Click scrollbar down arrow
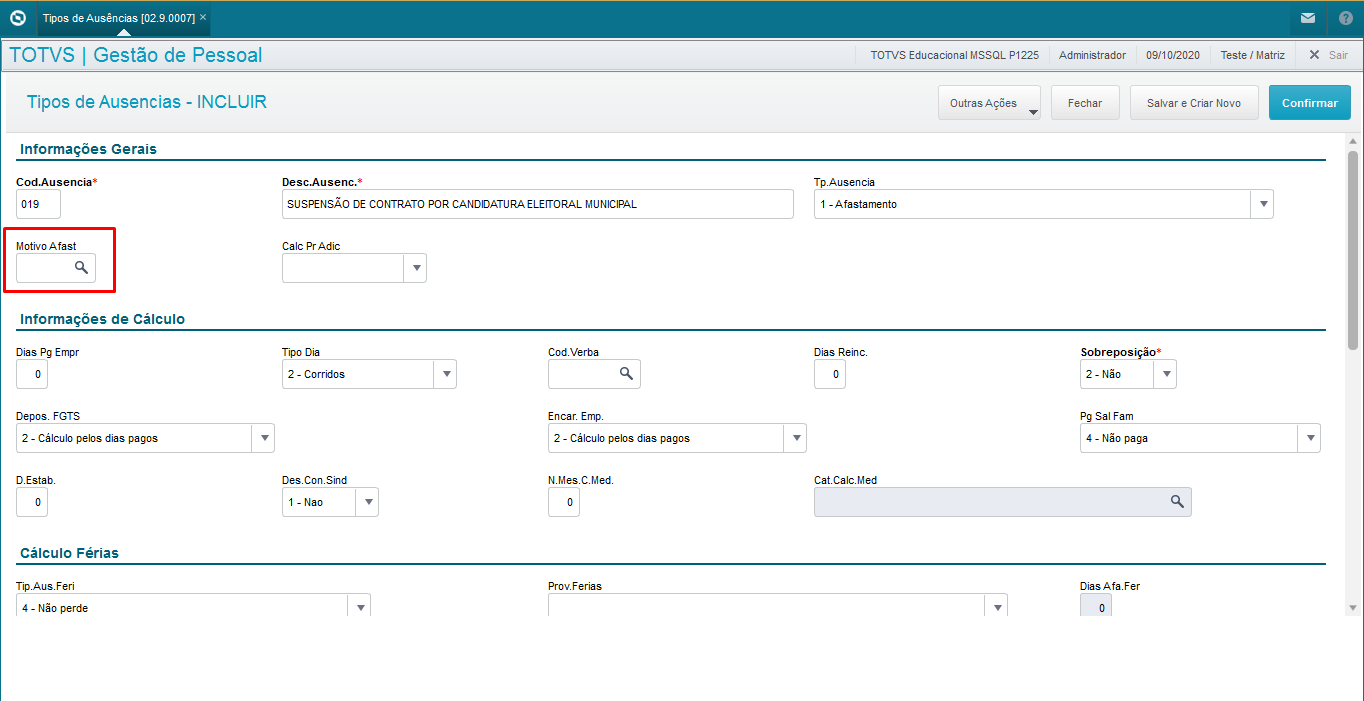Image resolution: width=1364 pixels, height=701 pixels. (x=1353, y=607)
